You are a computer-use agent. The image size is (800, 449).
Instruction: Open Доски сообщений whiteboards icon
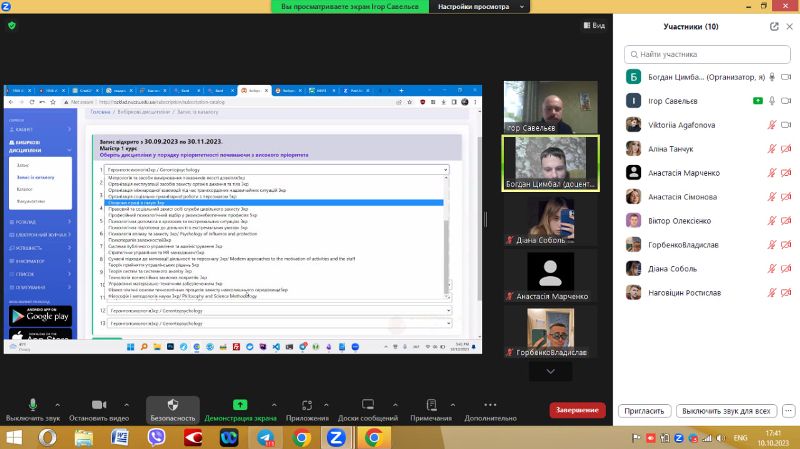coord(368,404)
